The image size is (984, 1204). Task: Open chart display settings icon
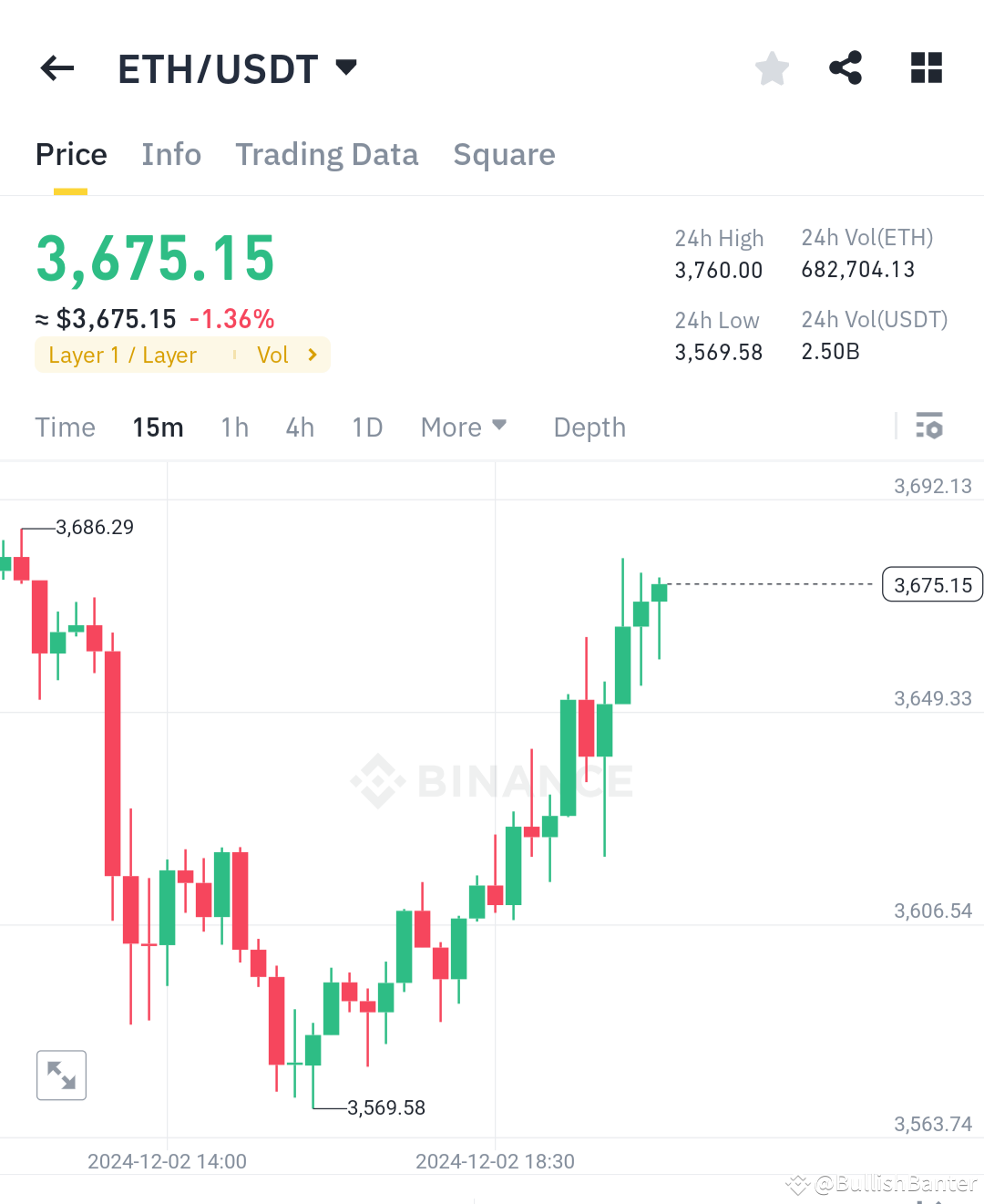click(928, 426)
